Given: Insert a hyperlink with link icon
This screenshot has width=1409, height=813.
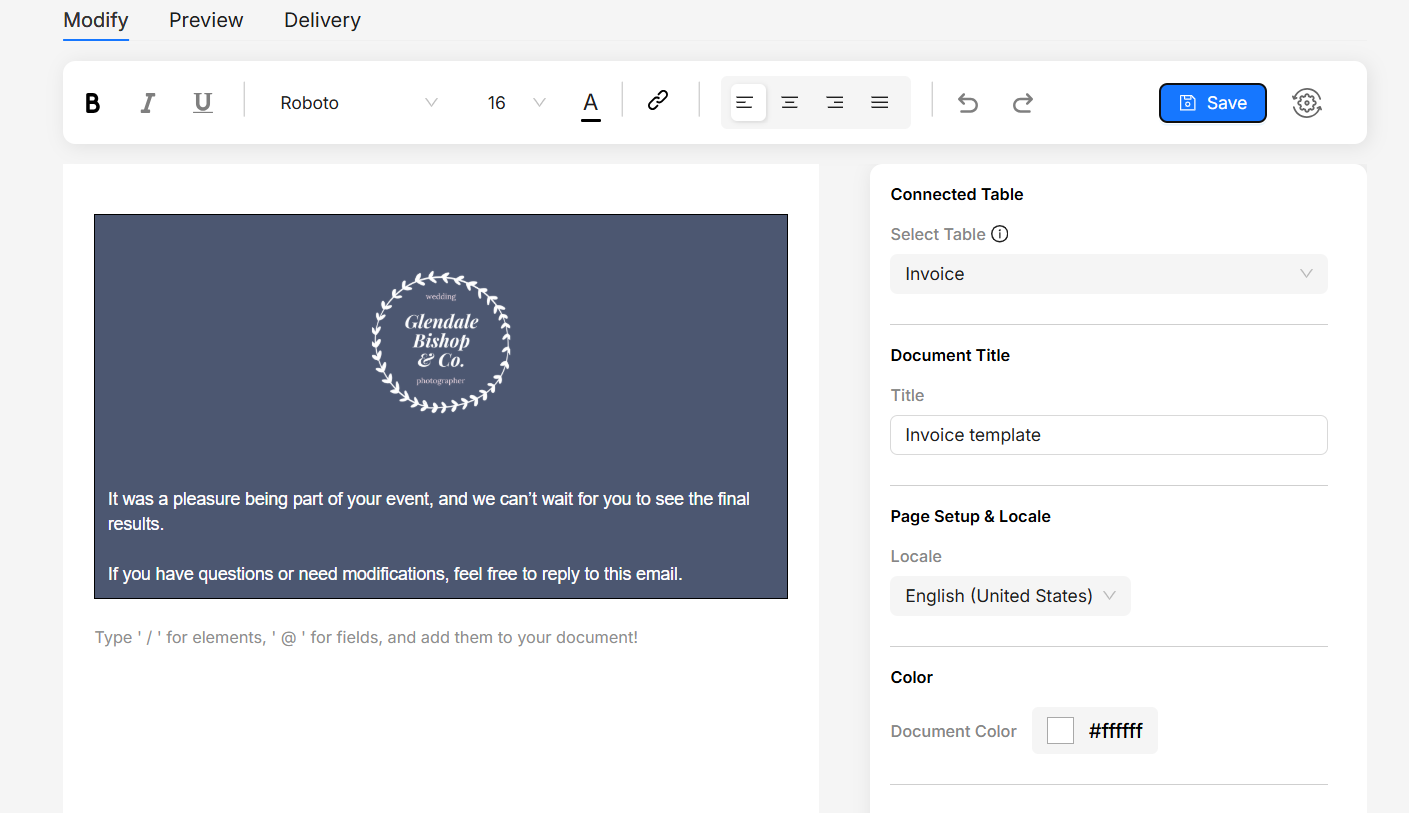Looking at the screenshot, I should 657,100.
